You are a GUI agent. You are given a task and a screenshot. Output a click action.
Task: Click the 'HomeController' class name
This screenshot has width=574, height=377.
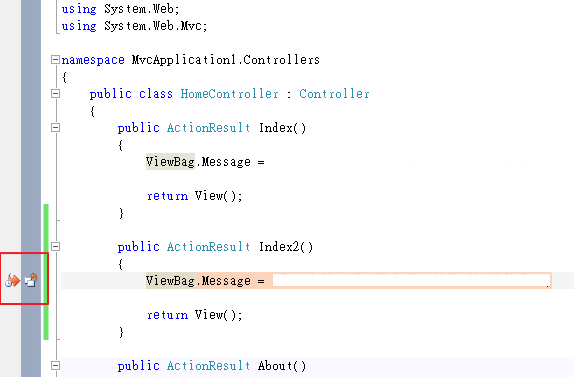pyautogui.click(x=230, y=94)
